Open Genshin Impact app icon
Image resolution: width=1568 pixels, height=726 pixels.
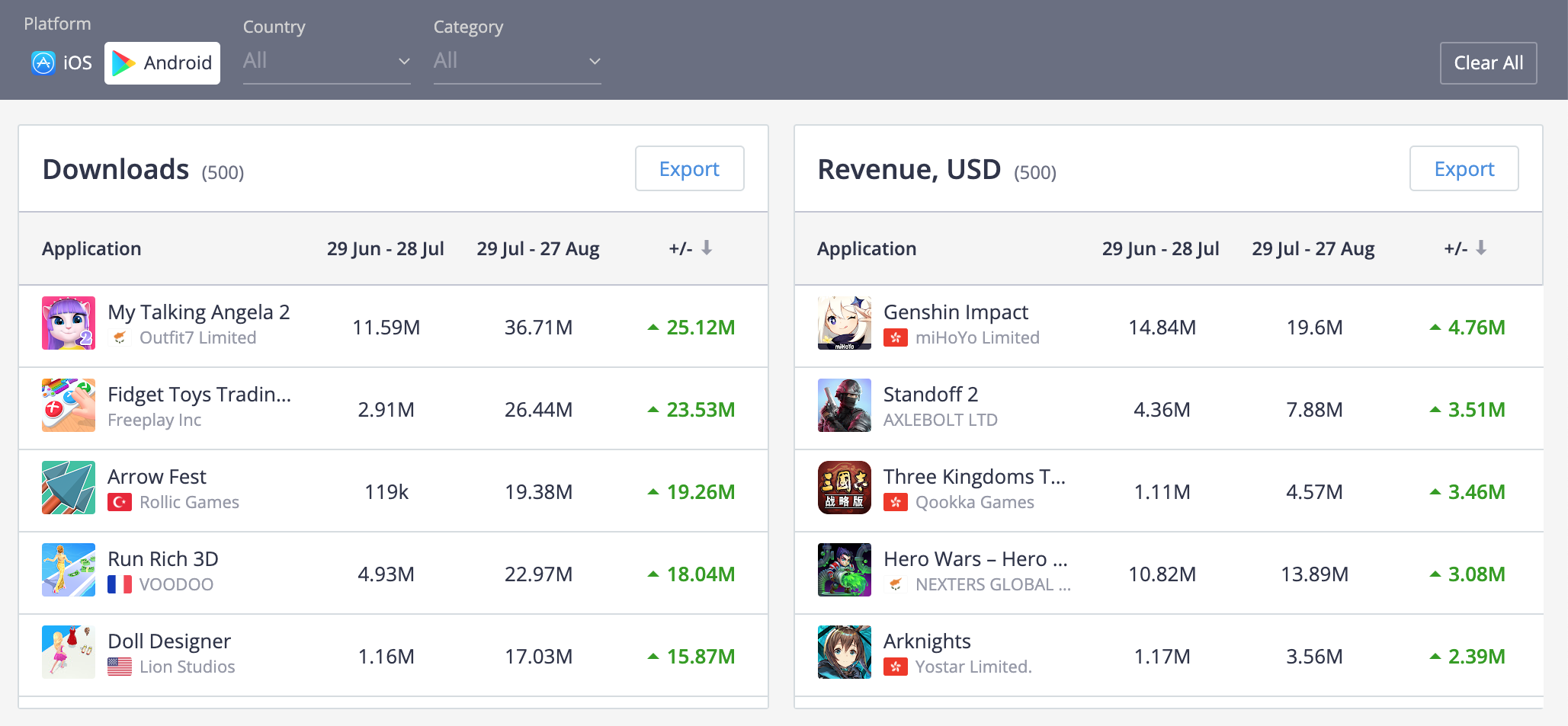[x=845, y=323]
